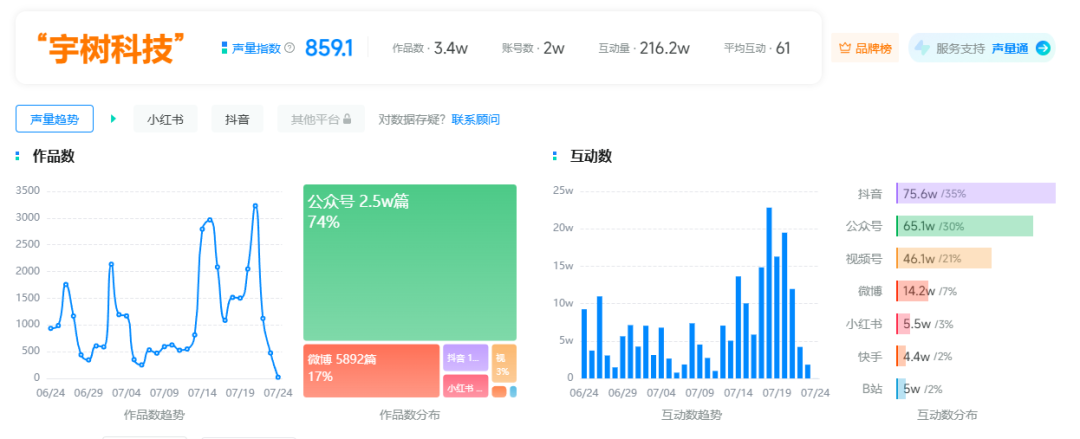Click the lock icon on 其他平台
The image size is (1080, 439).
347,120
